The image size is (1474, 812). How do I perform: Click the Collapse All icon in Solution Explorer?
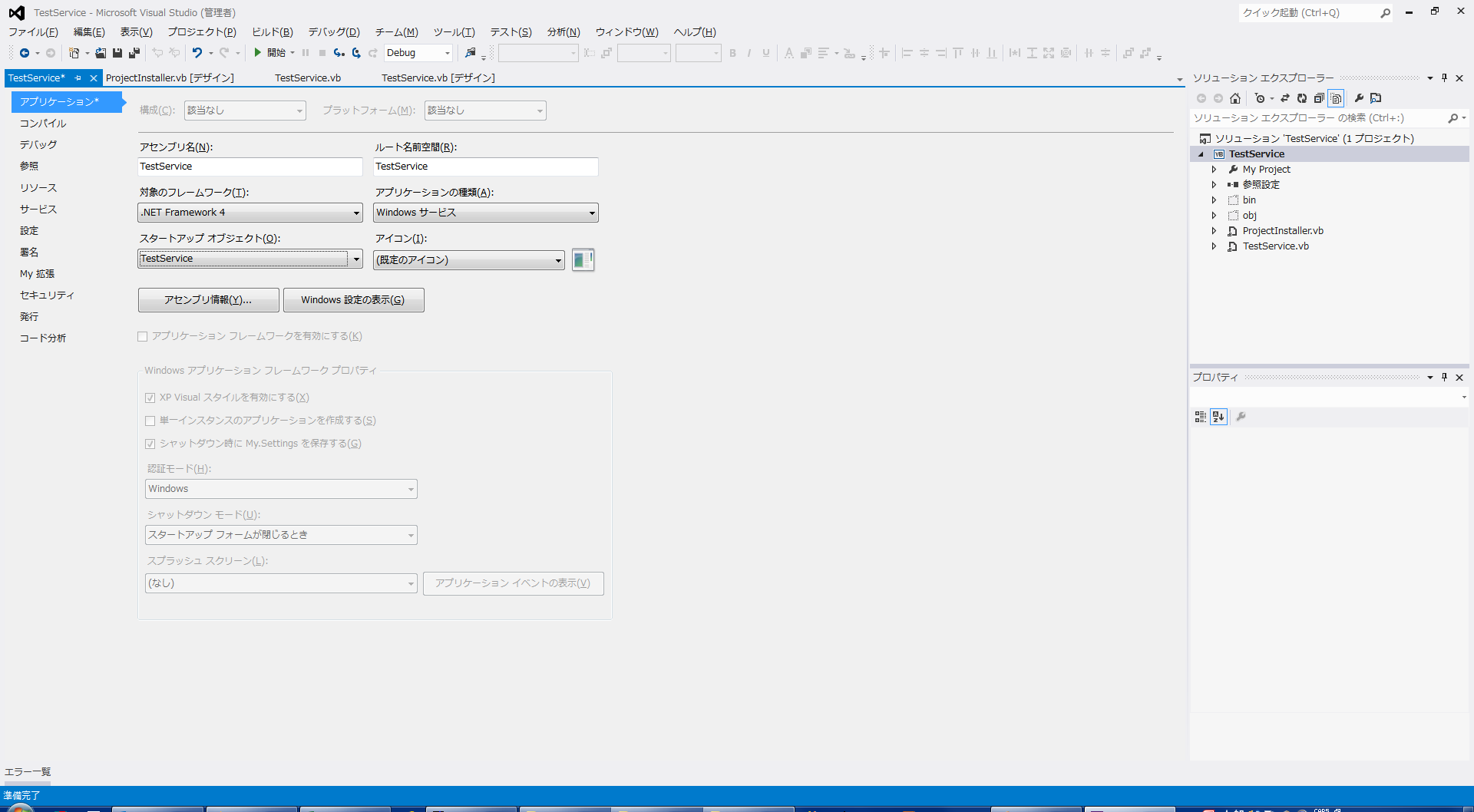1319,98
